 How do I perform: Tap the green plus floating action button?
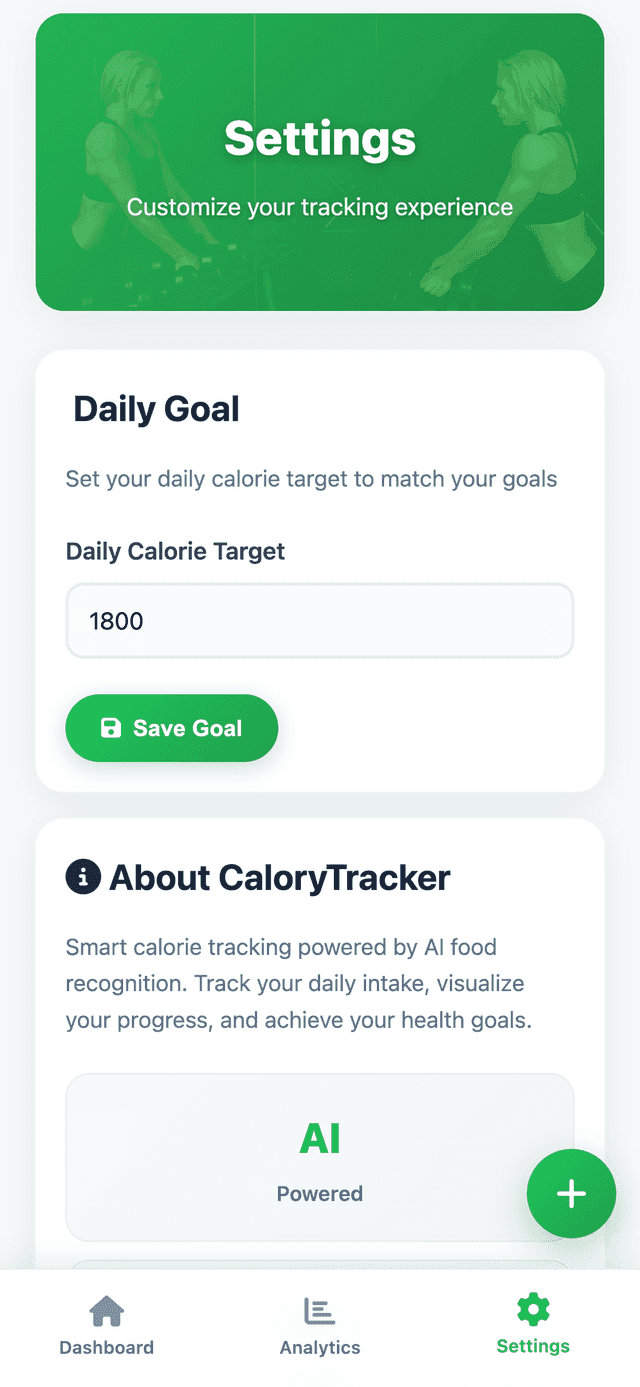(x=571, y=1193)
